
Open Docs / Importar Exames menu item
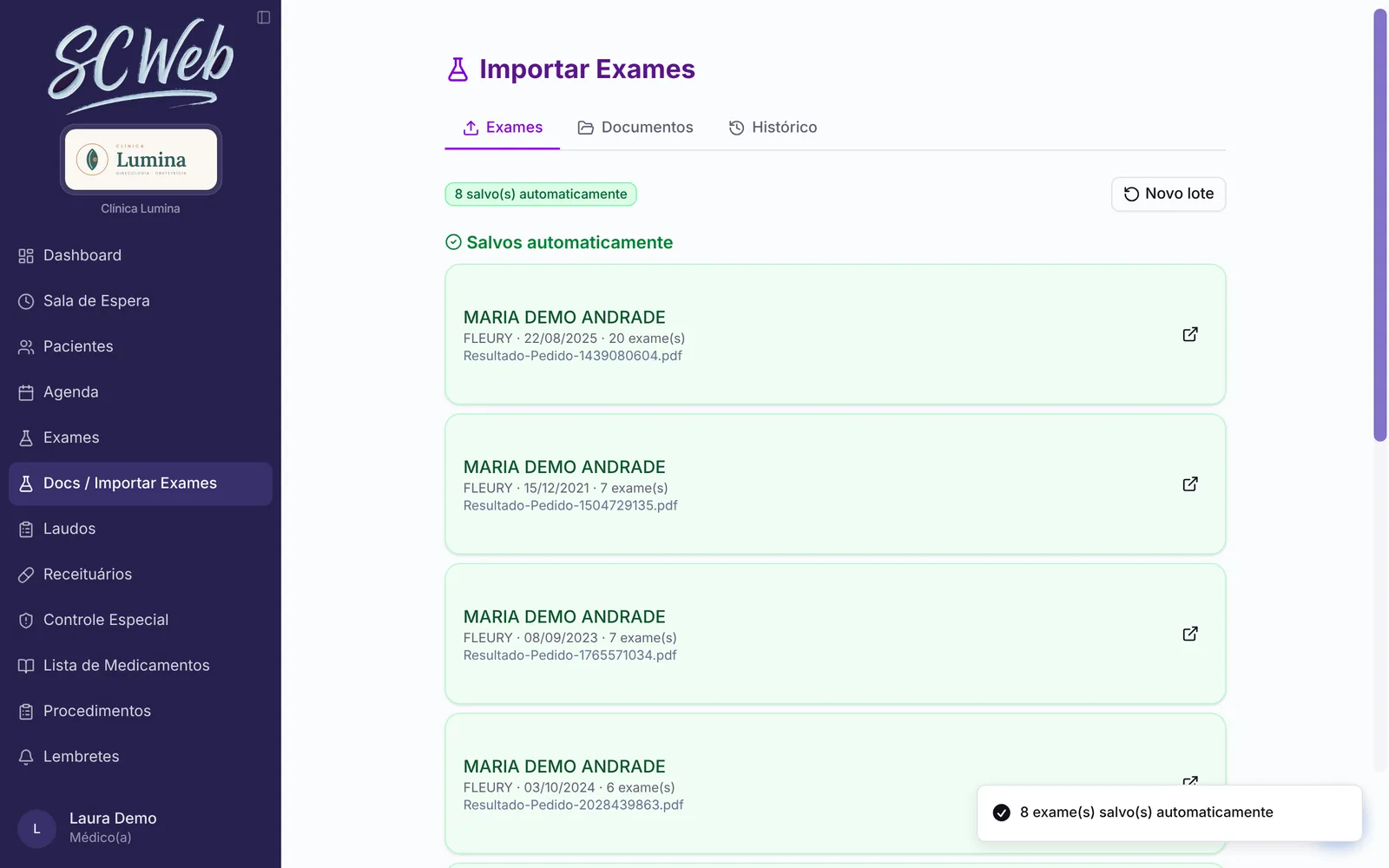tap(141, 483)
